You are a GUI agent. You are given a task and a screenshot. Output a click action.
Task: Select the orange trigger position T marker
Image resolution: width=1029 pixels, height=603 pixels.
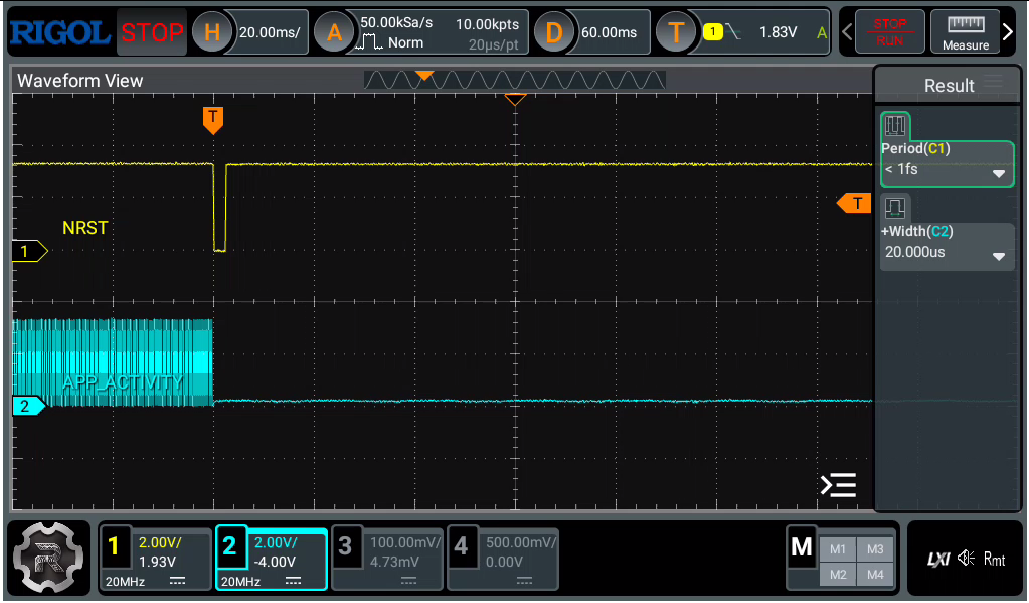point(213,120)
